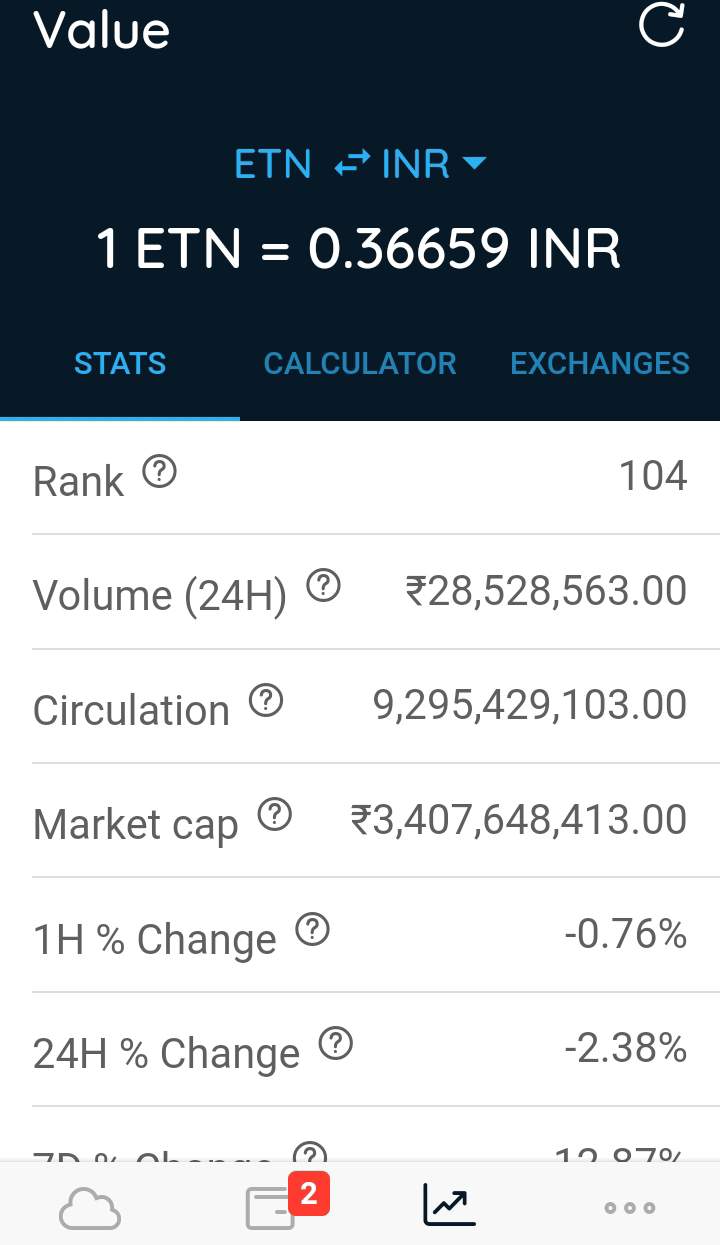The width and height of the screenshot is (720, 1245).
Task: Tap the 1 ETN = 0.36659 INR rate
Action: 359,248
